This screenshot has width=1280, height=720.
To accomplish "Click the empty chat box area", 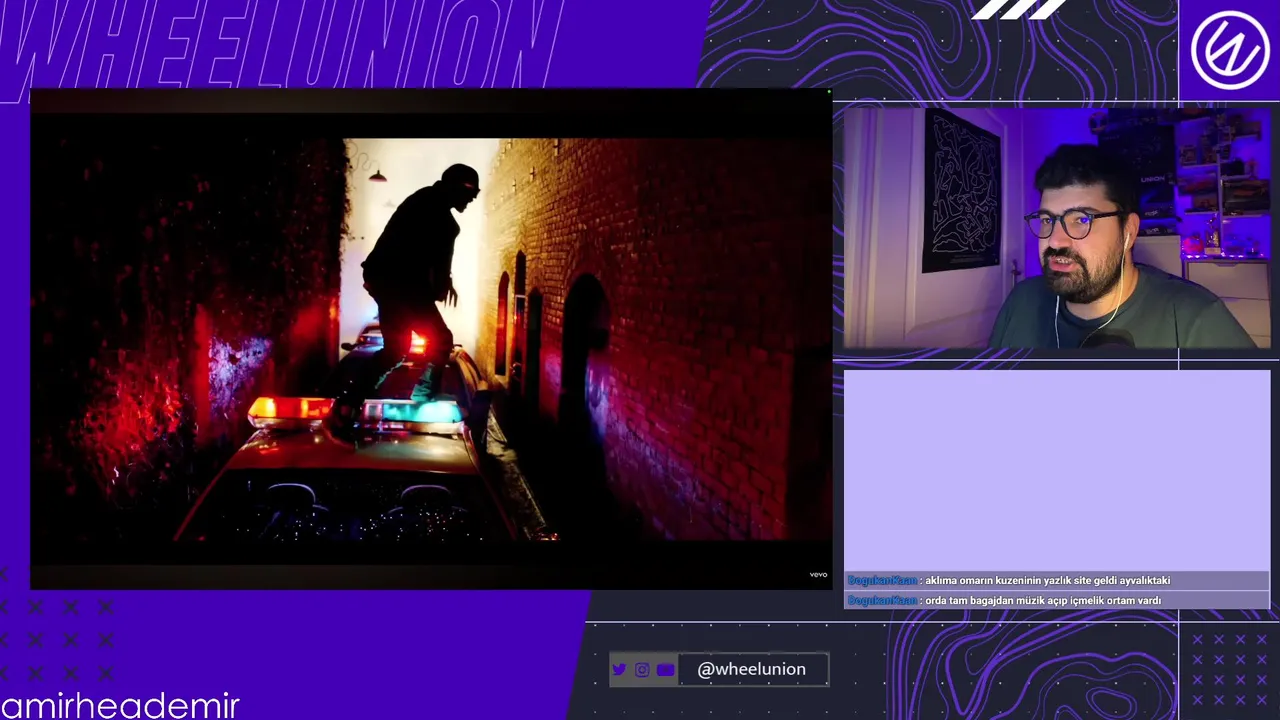I will coord(1057,470).
